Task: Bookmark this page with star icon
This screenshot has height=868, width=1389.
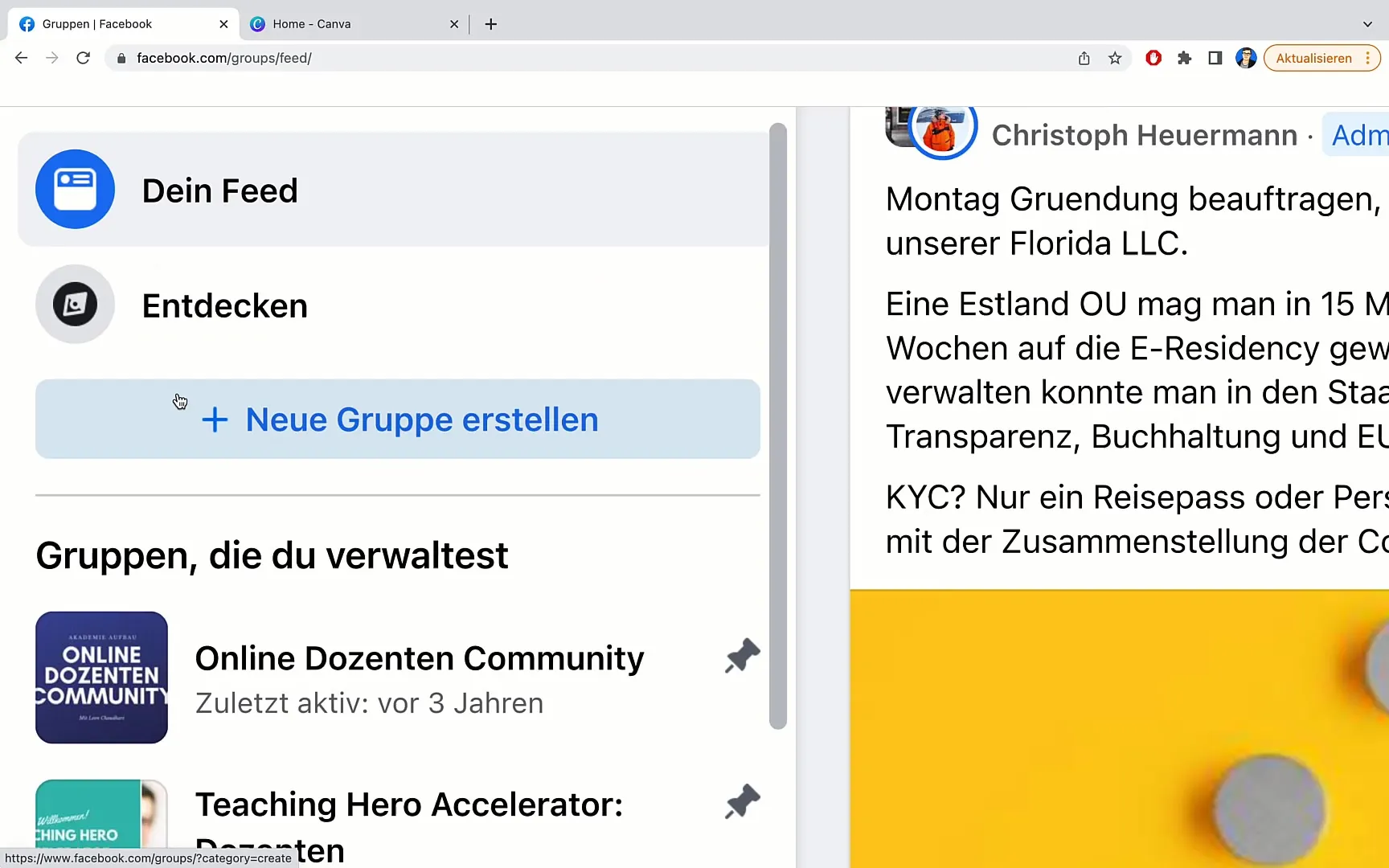Action: pyautogui.click(x=1115, y=58)
